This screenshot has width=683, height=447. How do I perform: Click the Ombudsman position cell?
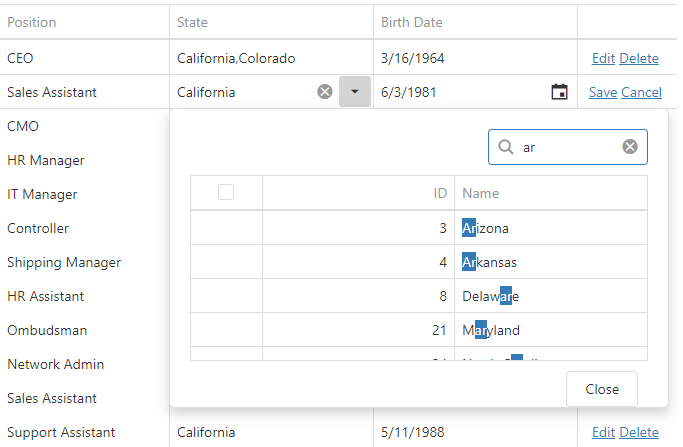85,330
